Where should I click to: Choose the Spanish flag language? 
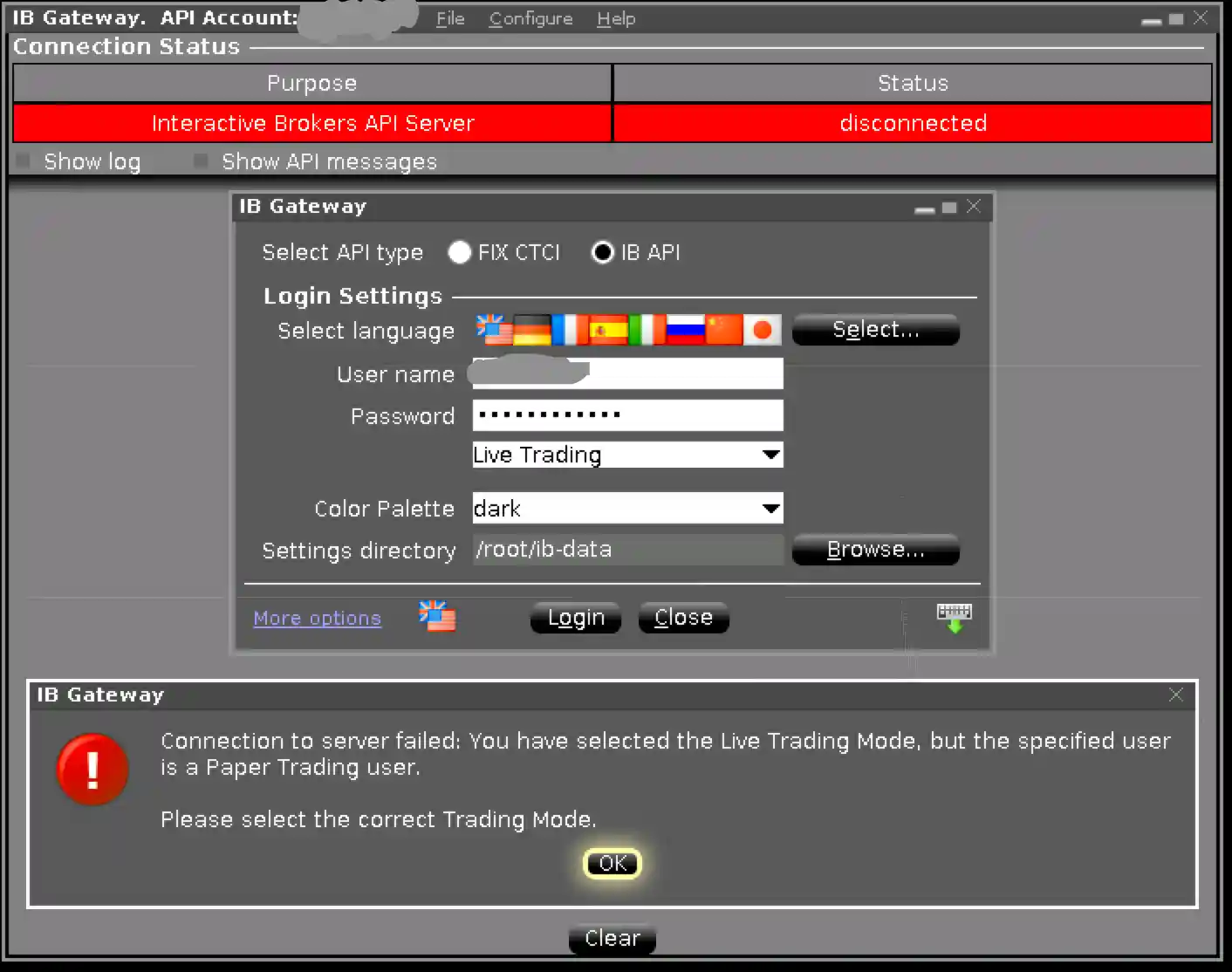pyautogui.click(x=608, y=330)
